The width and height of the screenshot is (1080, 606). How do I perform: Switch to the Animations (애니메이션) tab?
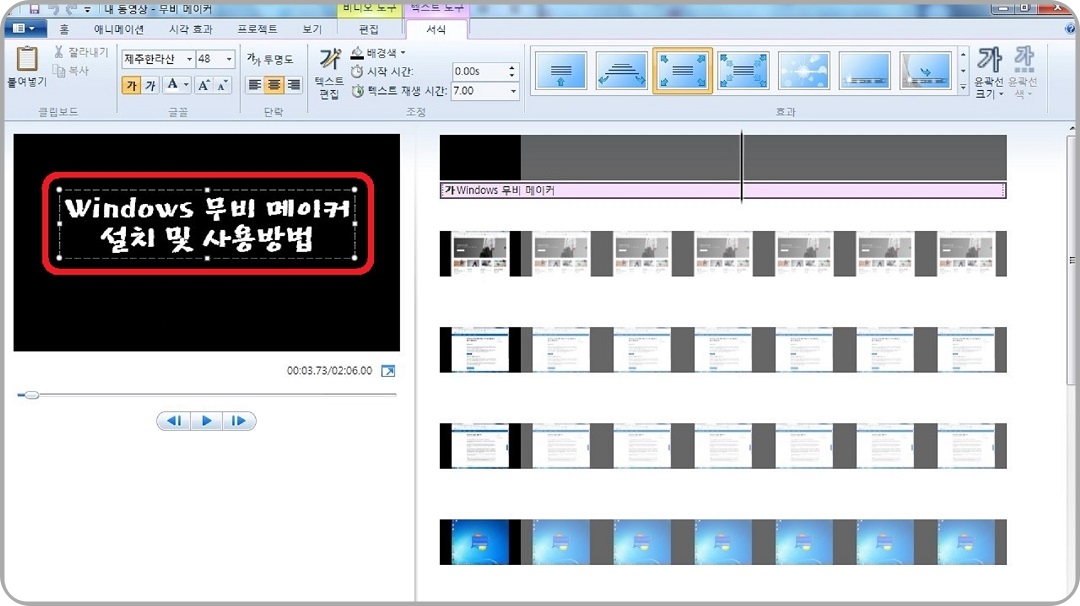[119, 29]
